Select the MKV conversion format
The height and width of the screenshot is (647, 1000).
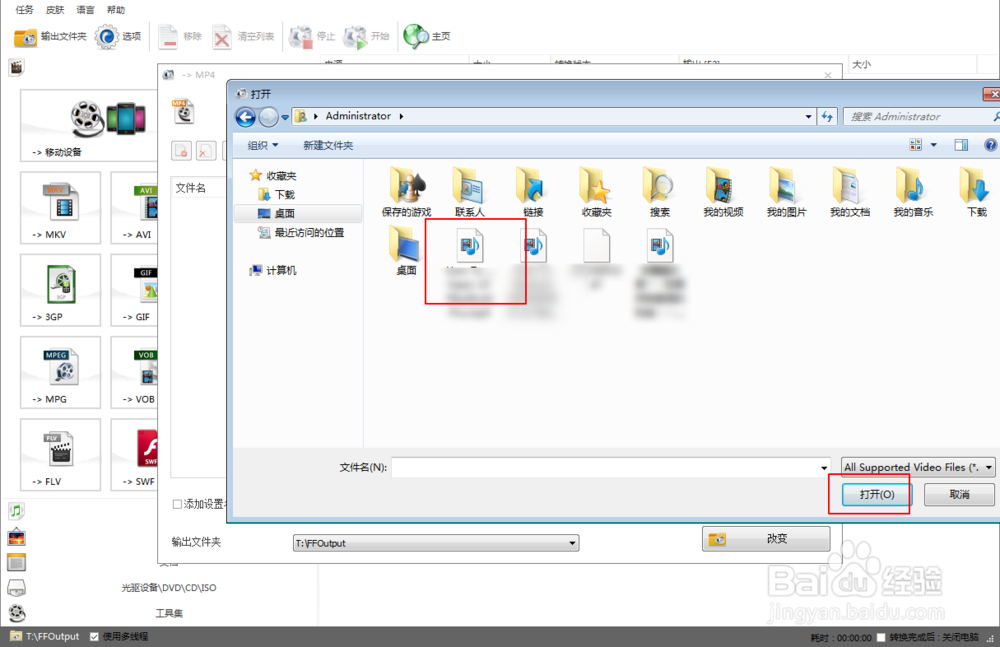point(61,207)
